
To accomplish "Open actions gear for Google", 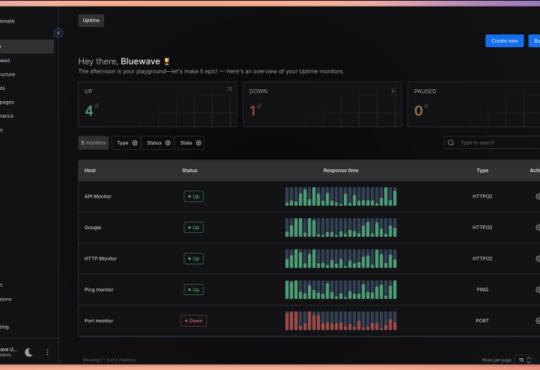I will (538, 227).
